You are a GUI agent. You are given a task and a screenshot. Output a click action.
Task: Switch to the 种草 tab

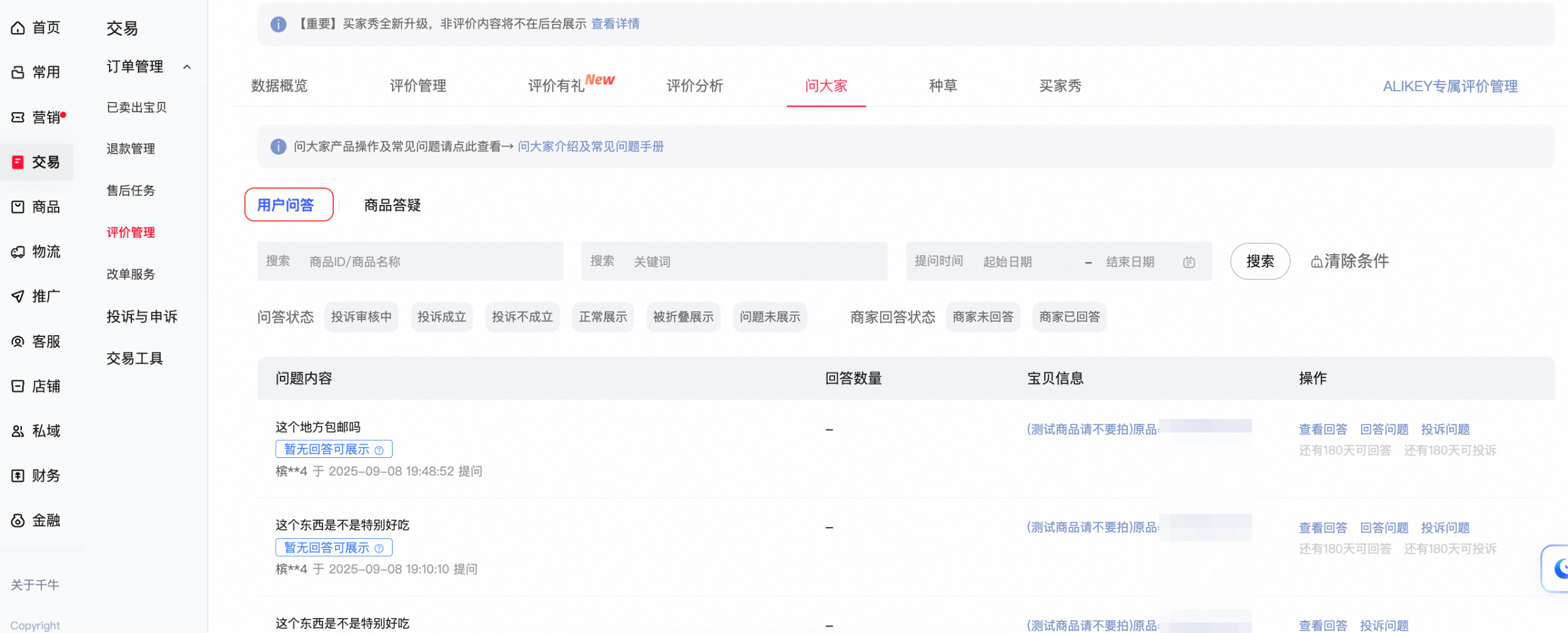943,86
